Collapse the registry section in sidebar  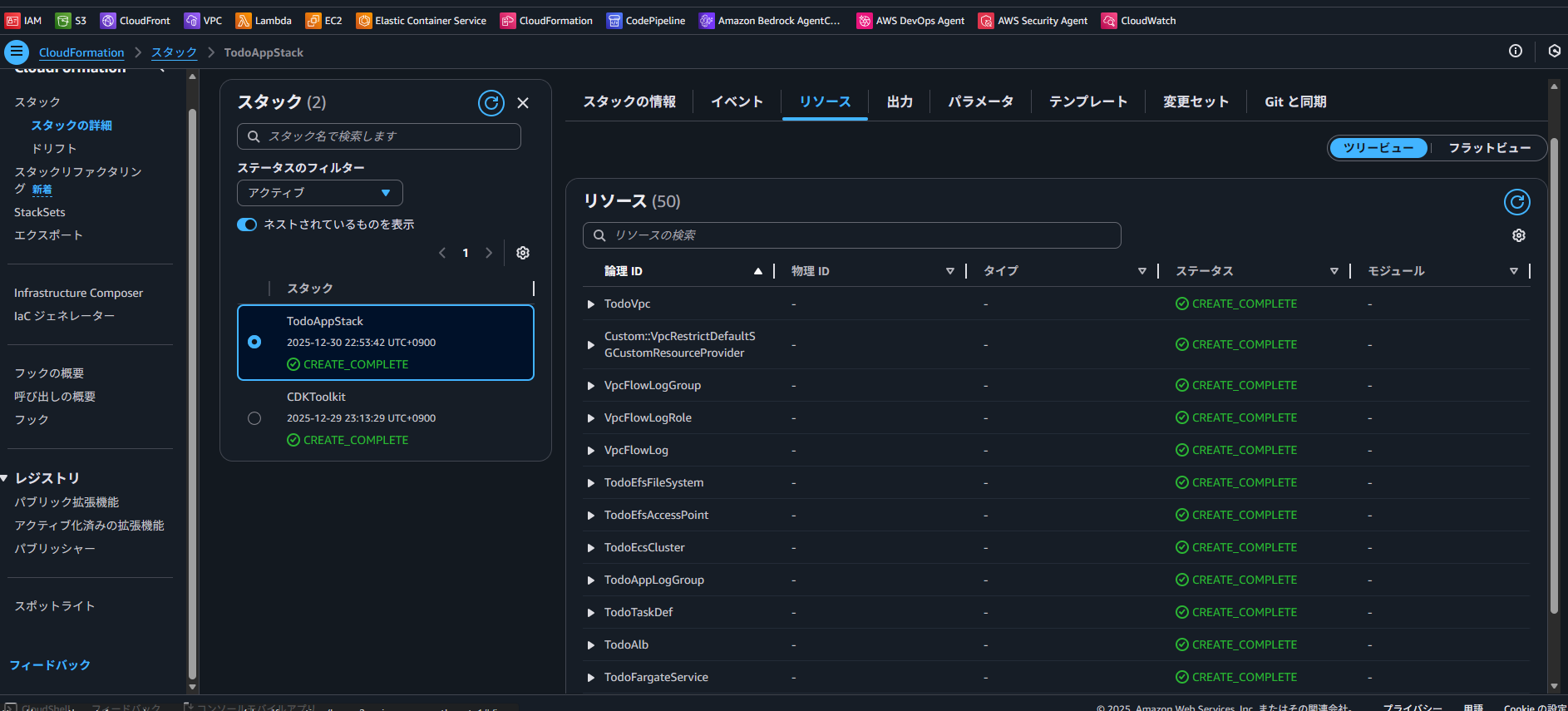(4, 478)
